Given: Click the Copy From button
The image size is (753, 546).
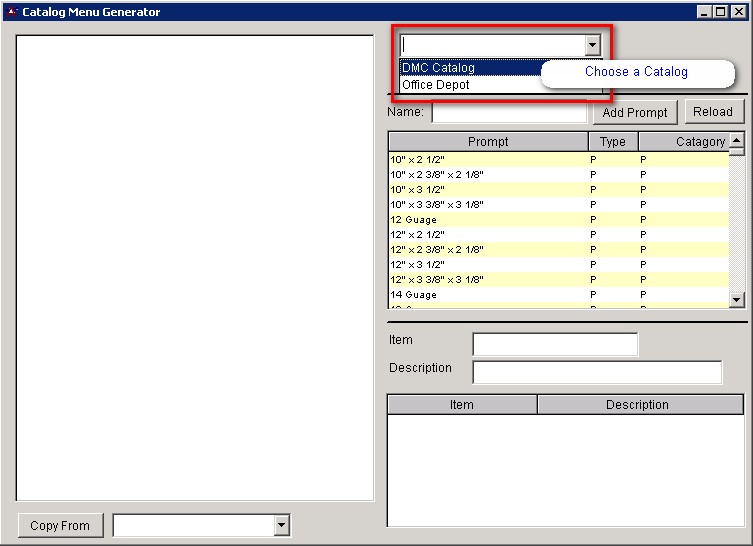Looking at the screenshot, I should tap(60, 525).
